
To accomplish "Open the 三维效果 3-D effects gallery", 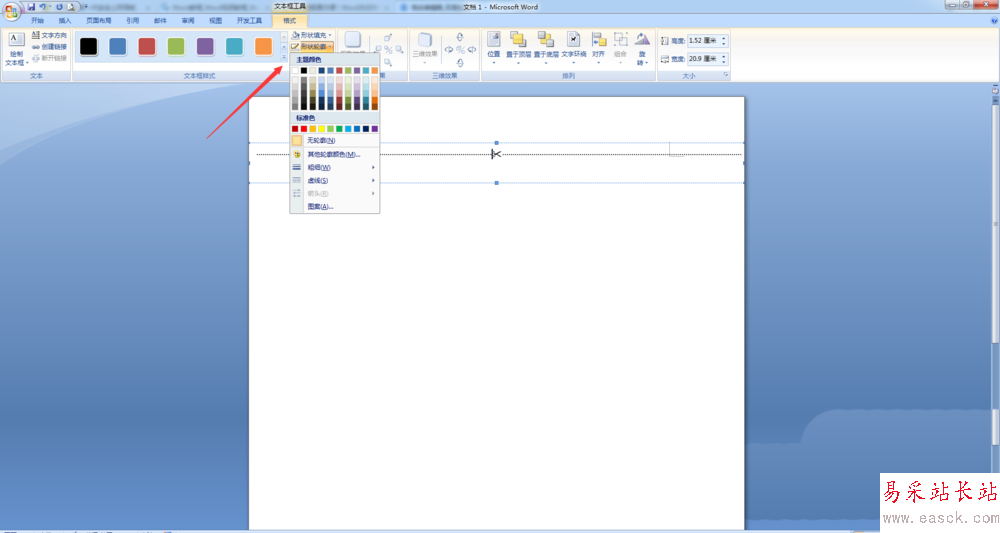I will point(425,48).
